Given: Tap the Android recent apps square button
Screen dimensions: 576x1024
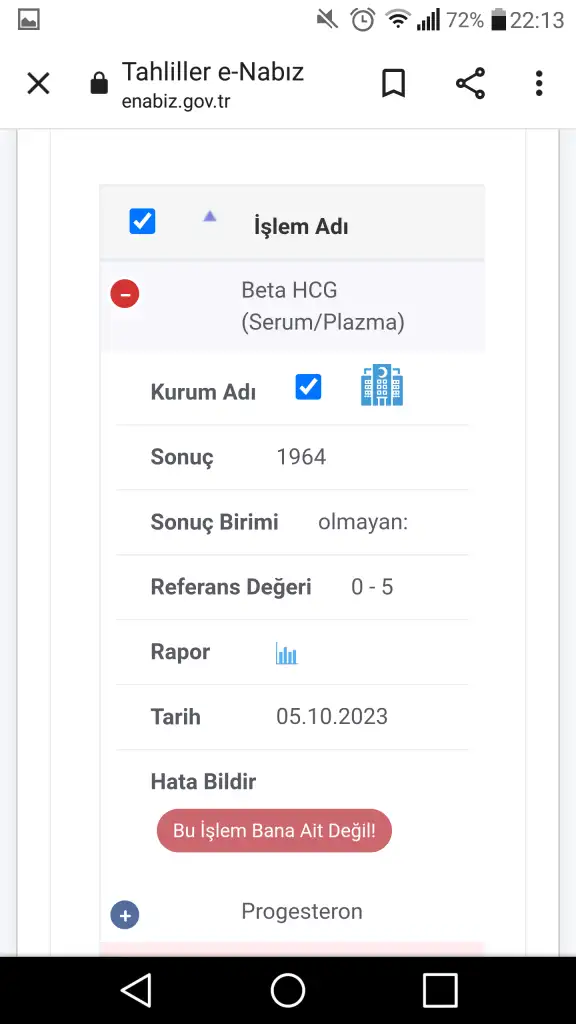Looking at the screenshot, I should tap(440, 990).
